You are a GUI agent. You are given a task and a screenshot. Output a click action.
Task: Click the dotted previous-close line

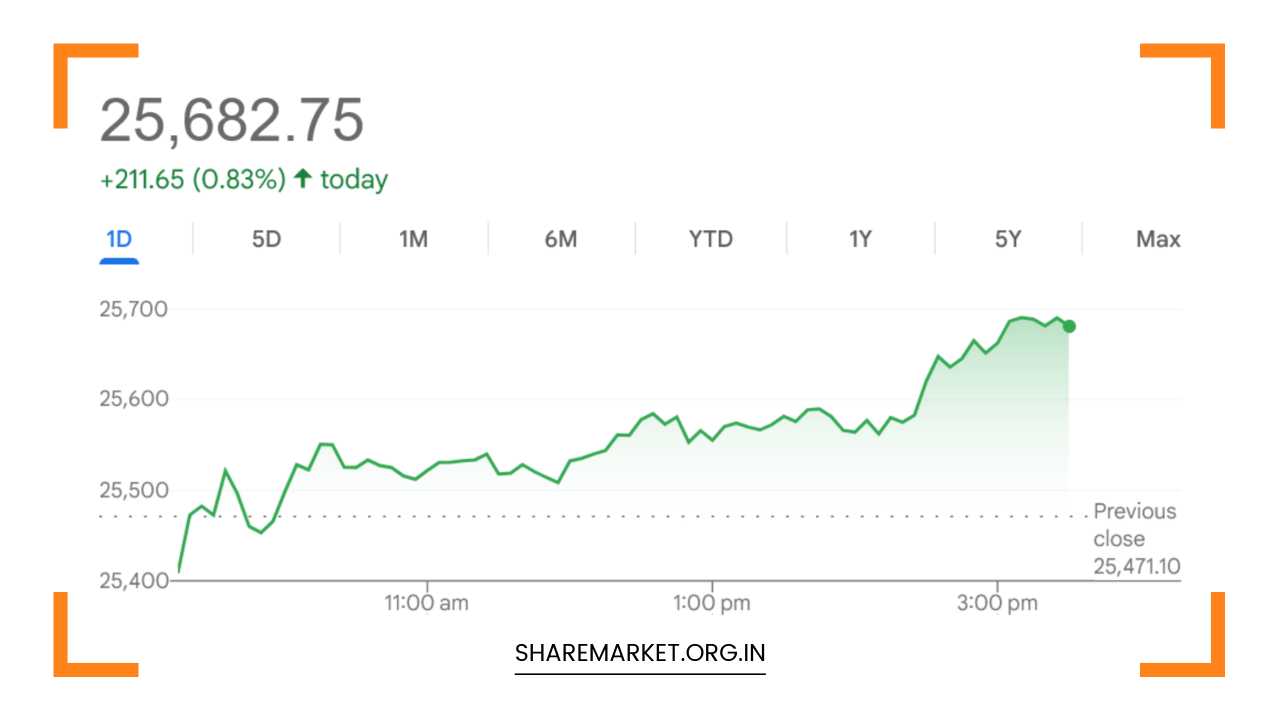coord(600,514)
